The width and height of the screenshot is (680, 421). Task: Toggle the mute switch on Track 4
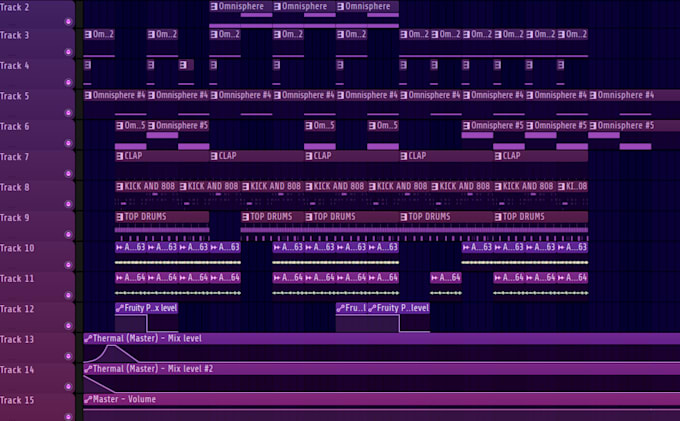[68, 82]
